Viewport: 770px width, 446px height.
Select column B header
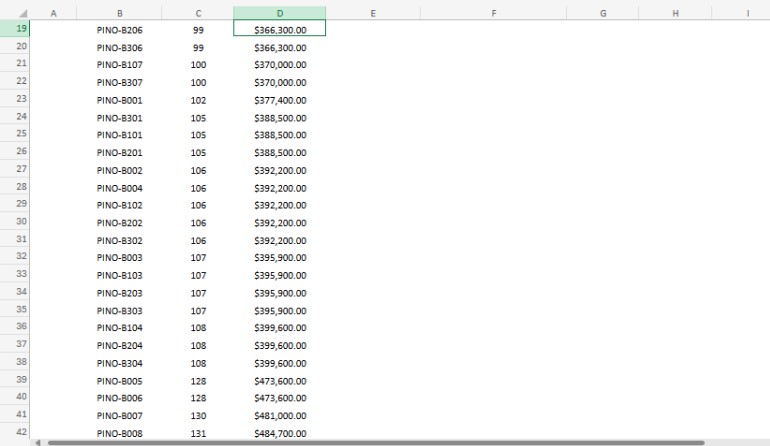click(119, 13)
